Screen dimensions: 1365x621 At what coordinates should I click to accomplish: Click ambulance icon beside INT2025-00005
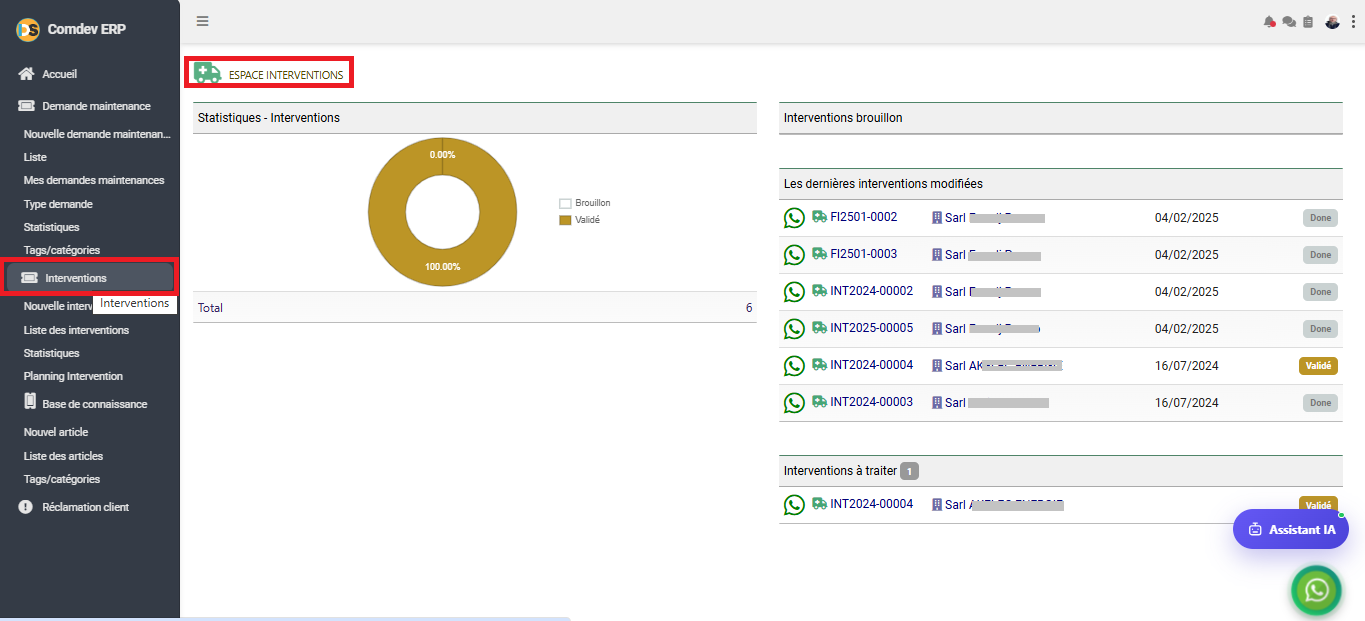coord(819,327)
